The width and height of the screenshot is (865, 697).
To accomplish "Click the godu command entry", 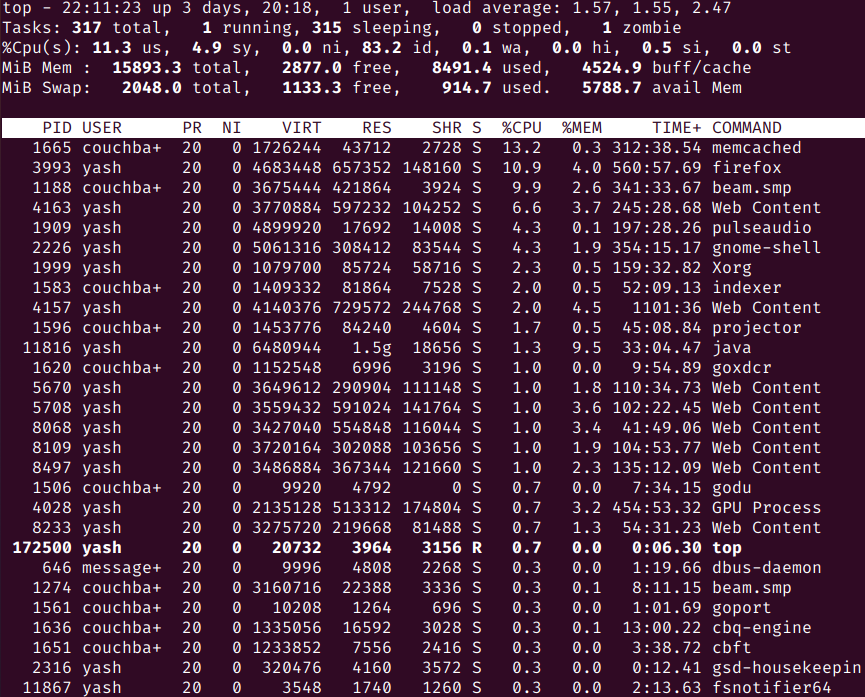I will [x=731, y=488].
